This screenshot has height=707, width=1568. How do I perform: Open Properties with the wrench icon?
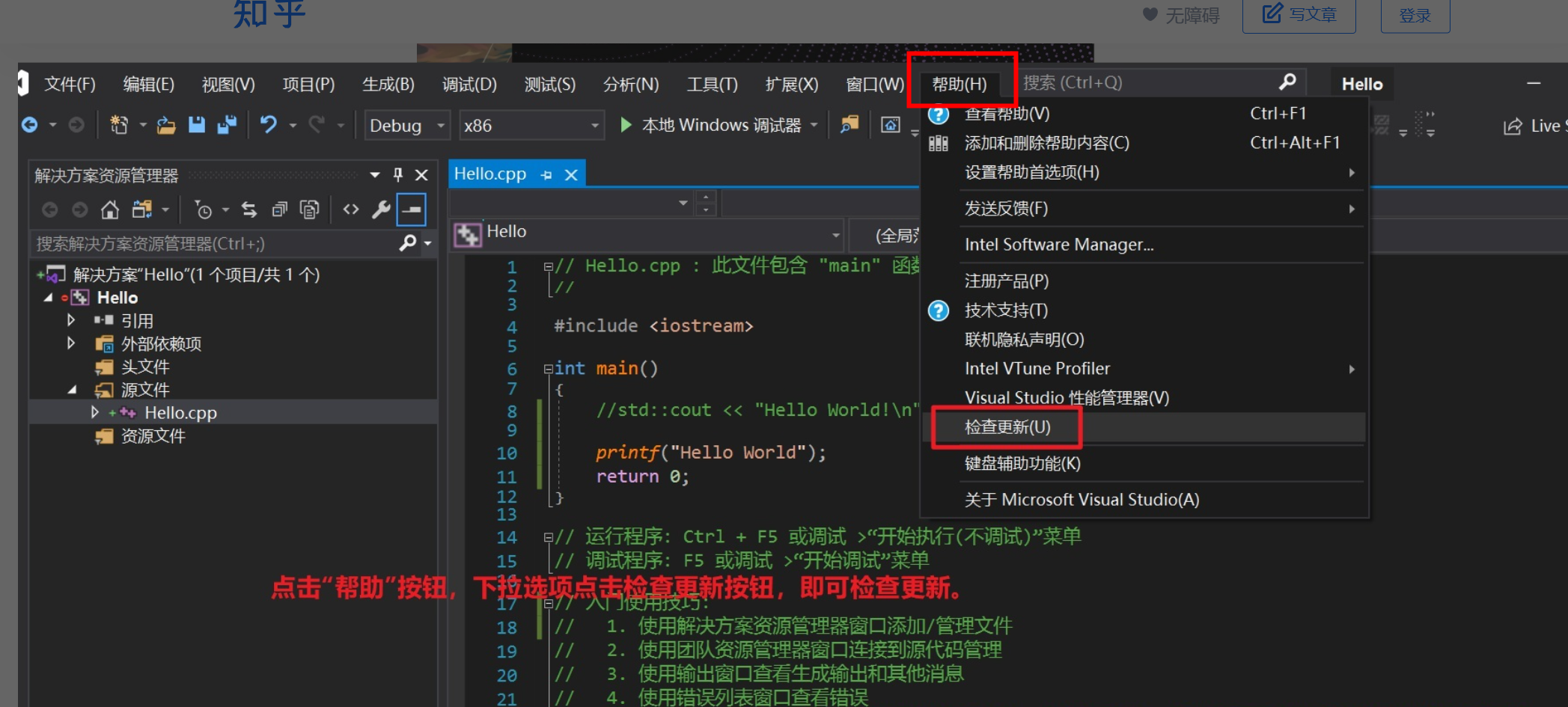coord(381,209)
